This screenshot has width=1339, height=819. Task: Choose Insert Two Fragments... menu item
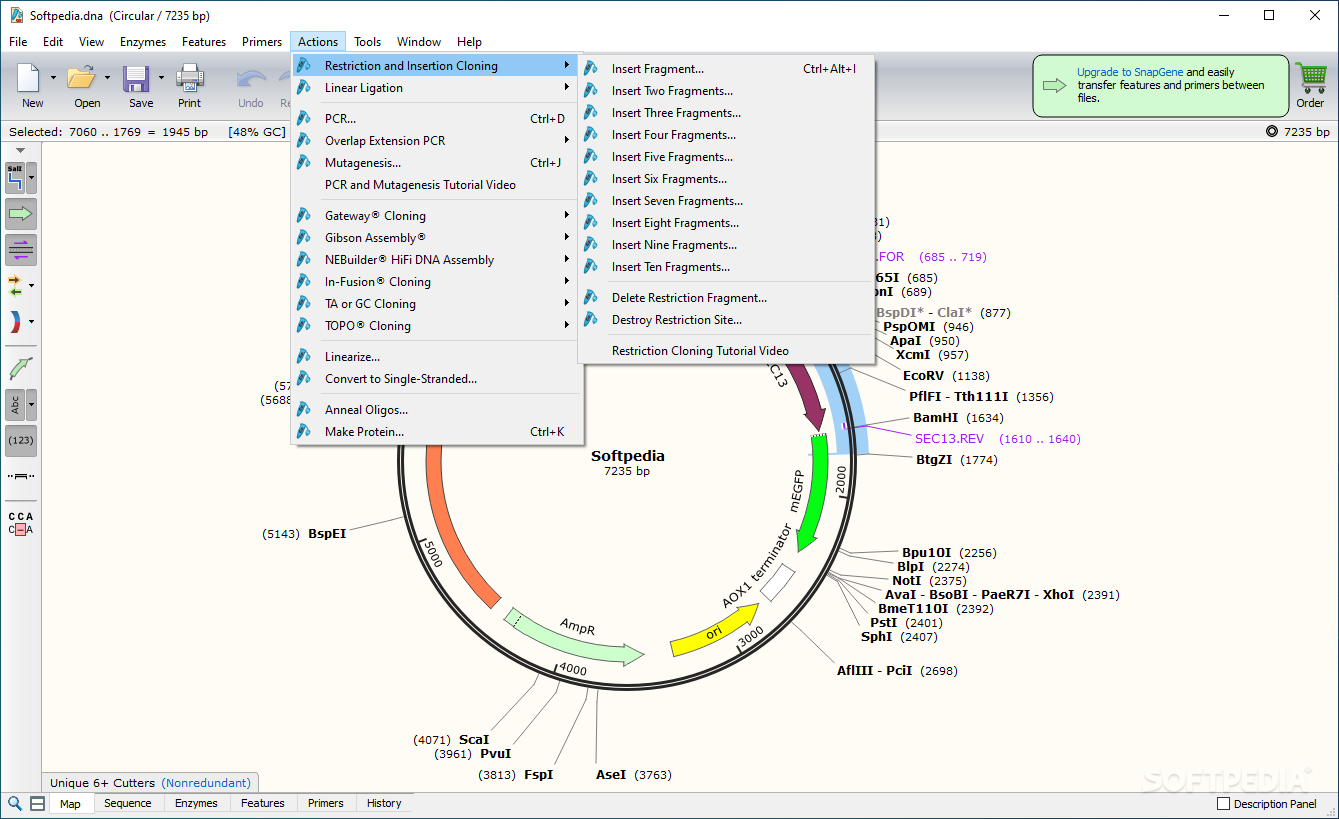click(x=726, y=91)
